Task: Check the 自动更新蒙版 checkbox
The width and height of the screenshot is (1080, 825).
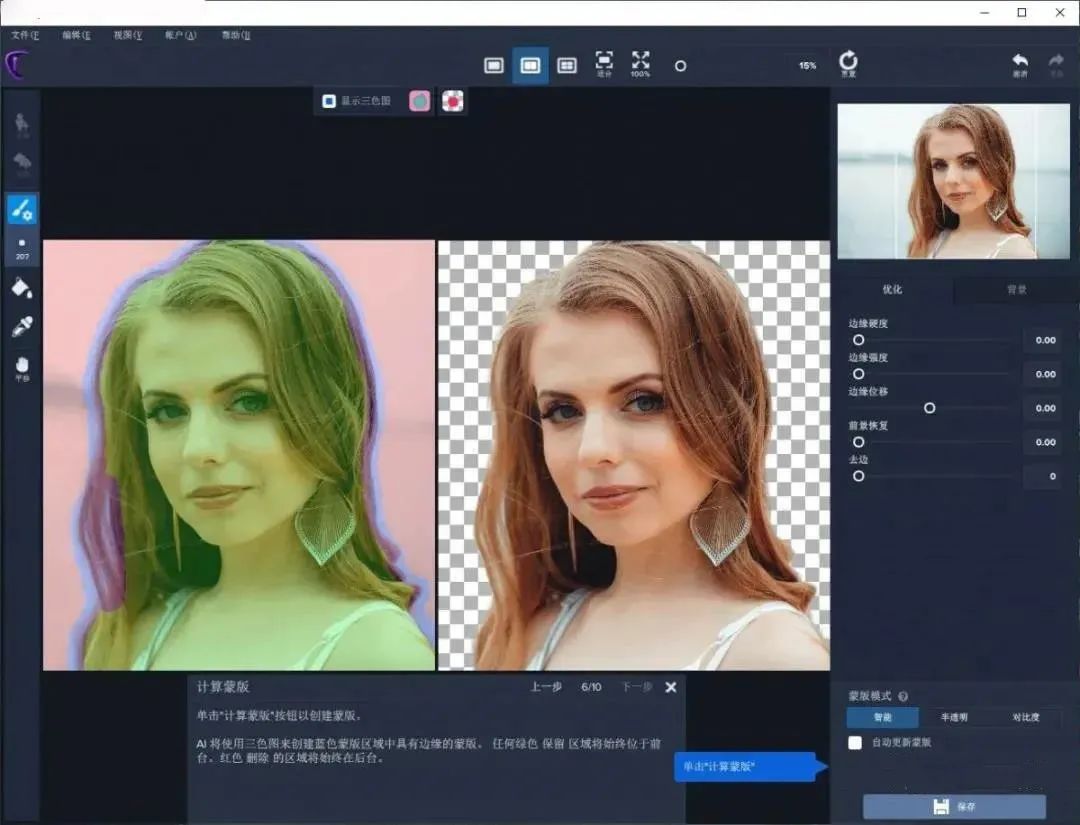Action: (x=855, y=743)
